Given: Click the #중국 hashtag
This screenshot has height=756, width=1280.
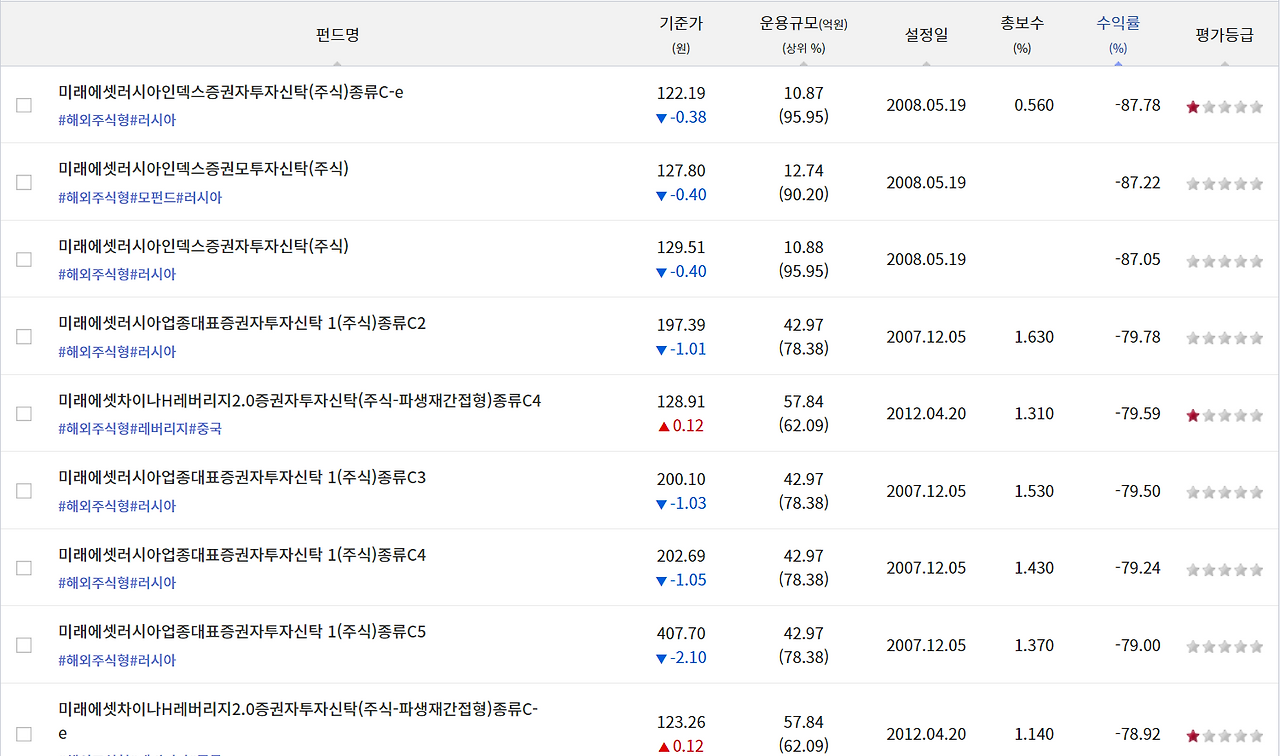Looking at the screenshot, I should click(206, 428).
